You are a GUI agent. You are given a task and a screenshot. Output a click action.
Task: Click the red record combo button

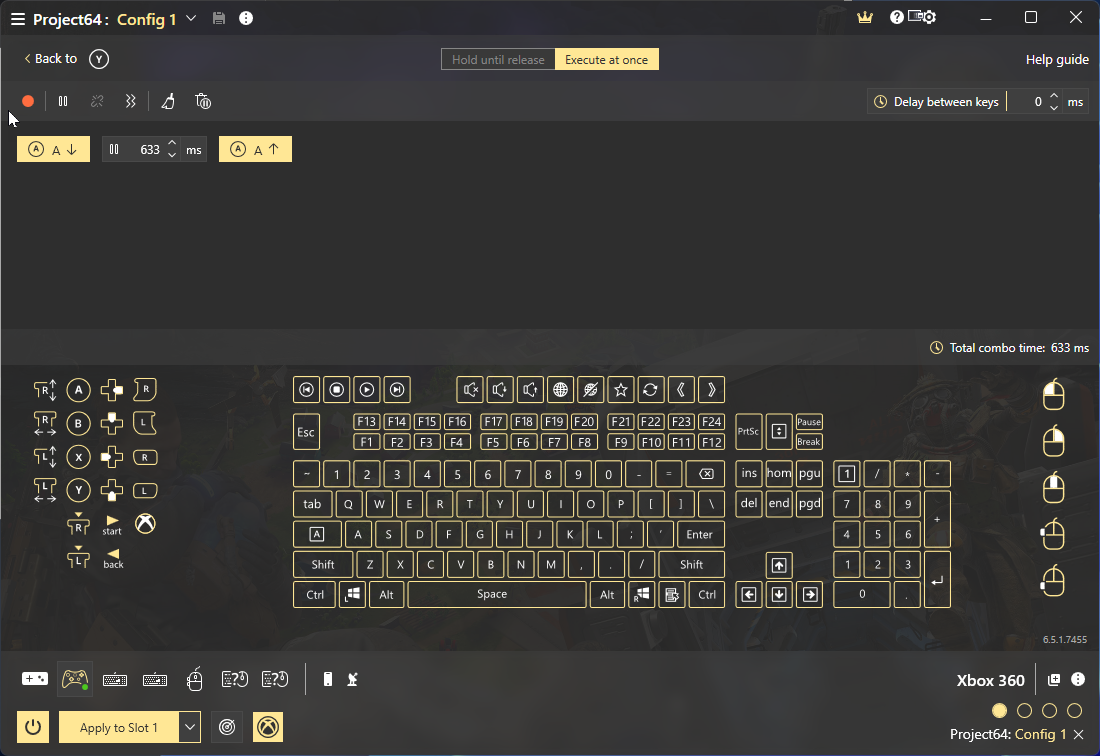point(28,101)
